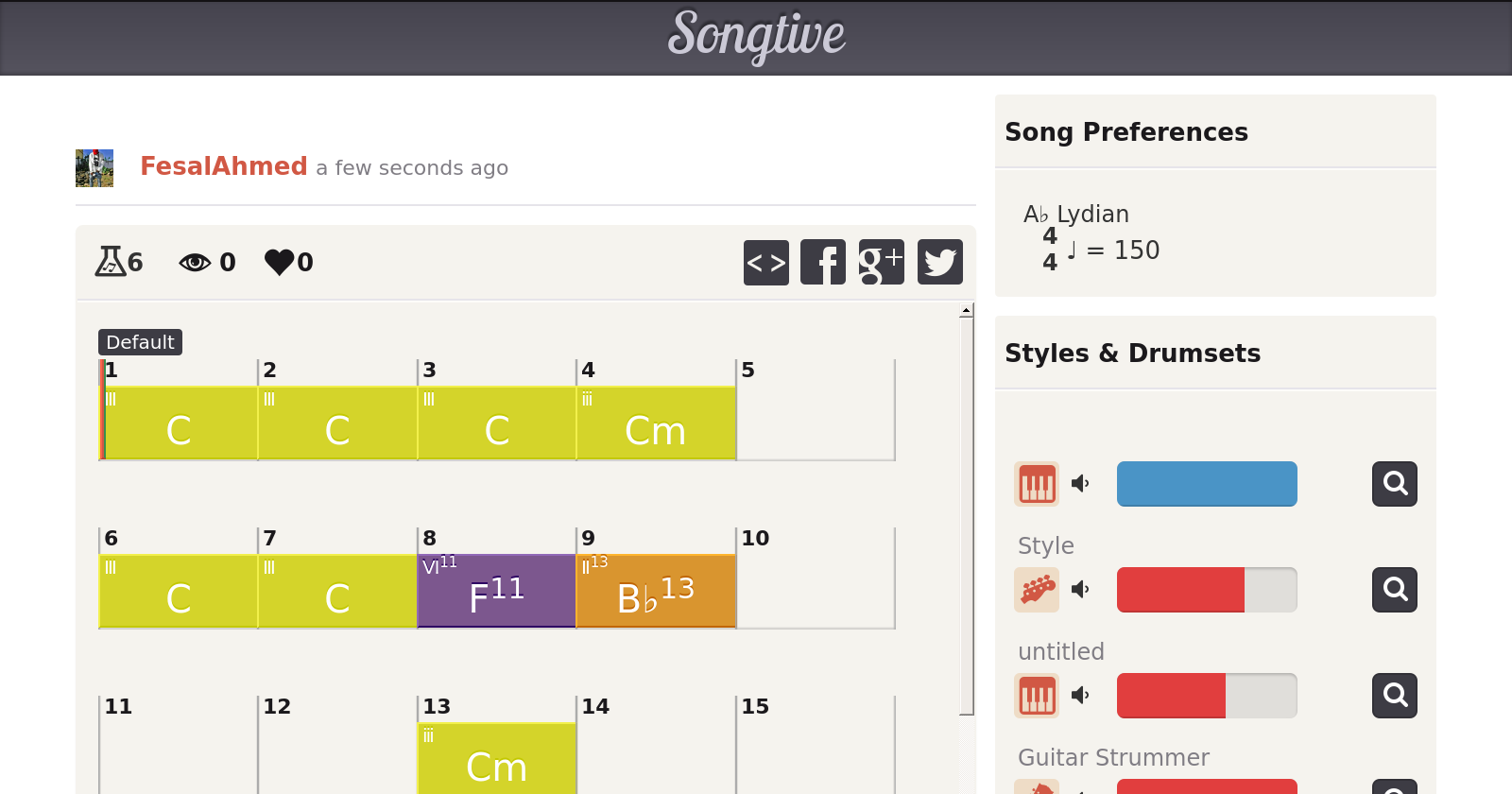The width and height of the screenshot is (1512, 794).
Task: Share the song on Facebook
Action: 823,262
